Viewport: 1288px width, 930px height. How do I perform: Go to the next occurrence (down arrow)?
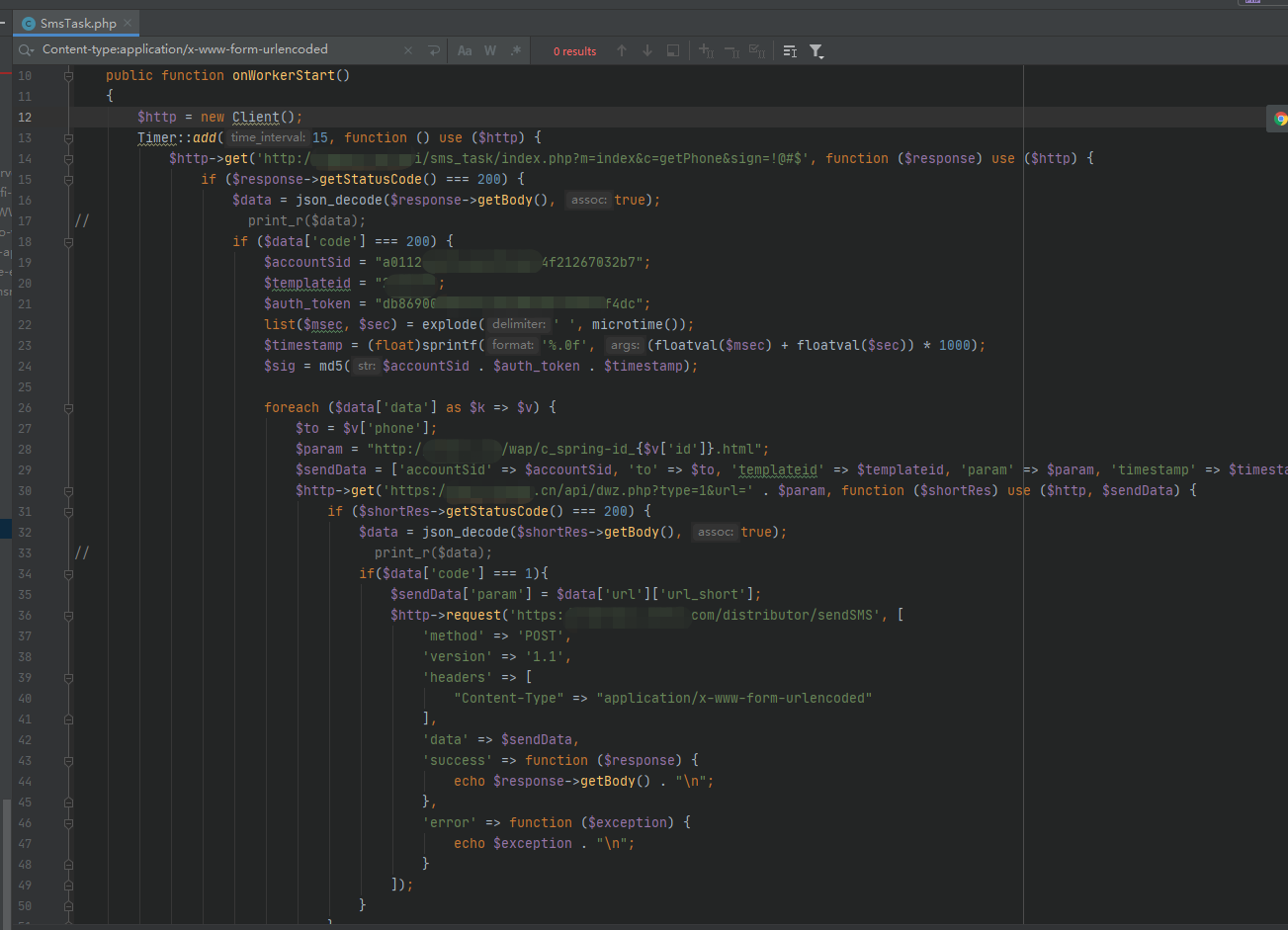tap(647, 50)
